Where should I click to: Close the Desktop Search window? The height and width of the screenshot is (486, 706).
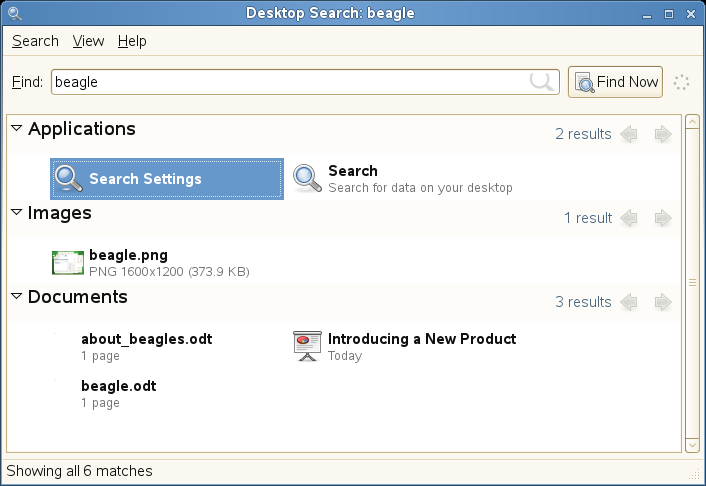(x=691, y=14)
